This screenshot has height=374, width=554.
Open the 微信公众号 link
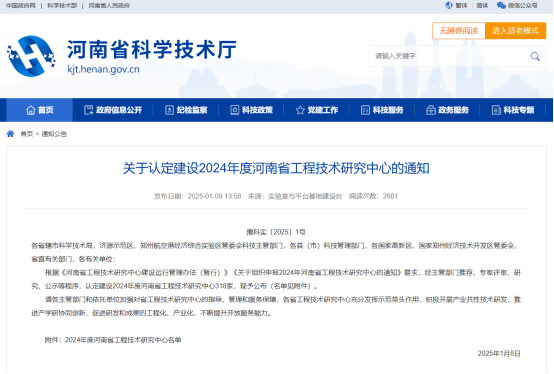coord(523,5)
